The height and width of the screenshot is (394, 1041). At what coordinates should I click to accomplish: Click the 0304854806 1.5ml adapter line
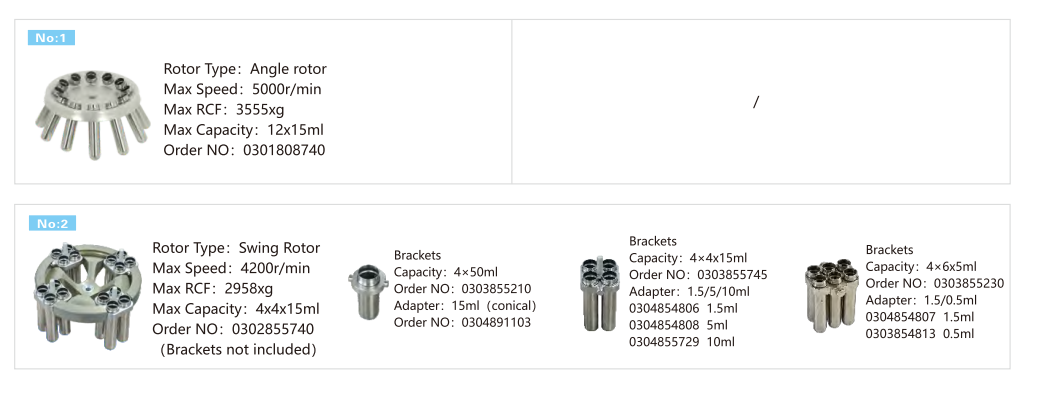684,308
